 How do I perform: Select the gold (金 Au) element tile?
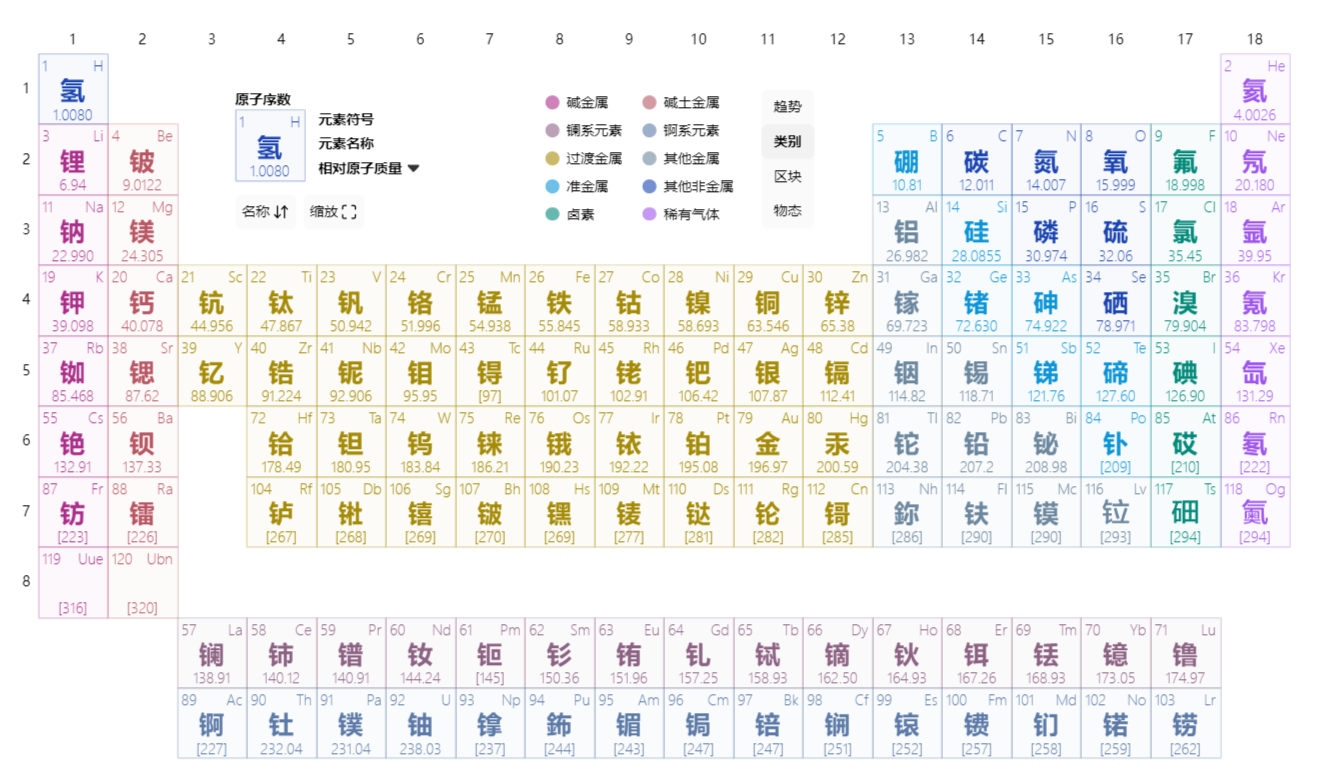pyautogui.click(x=768, y=442)
